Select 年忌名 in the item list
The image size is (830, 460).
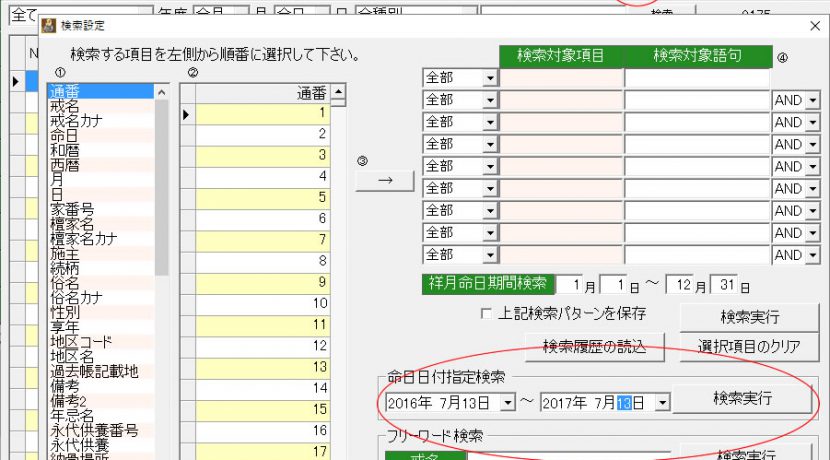point(101,416)
